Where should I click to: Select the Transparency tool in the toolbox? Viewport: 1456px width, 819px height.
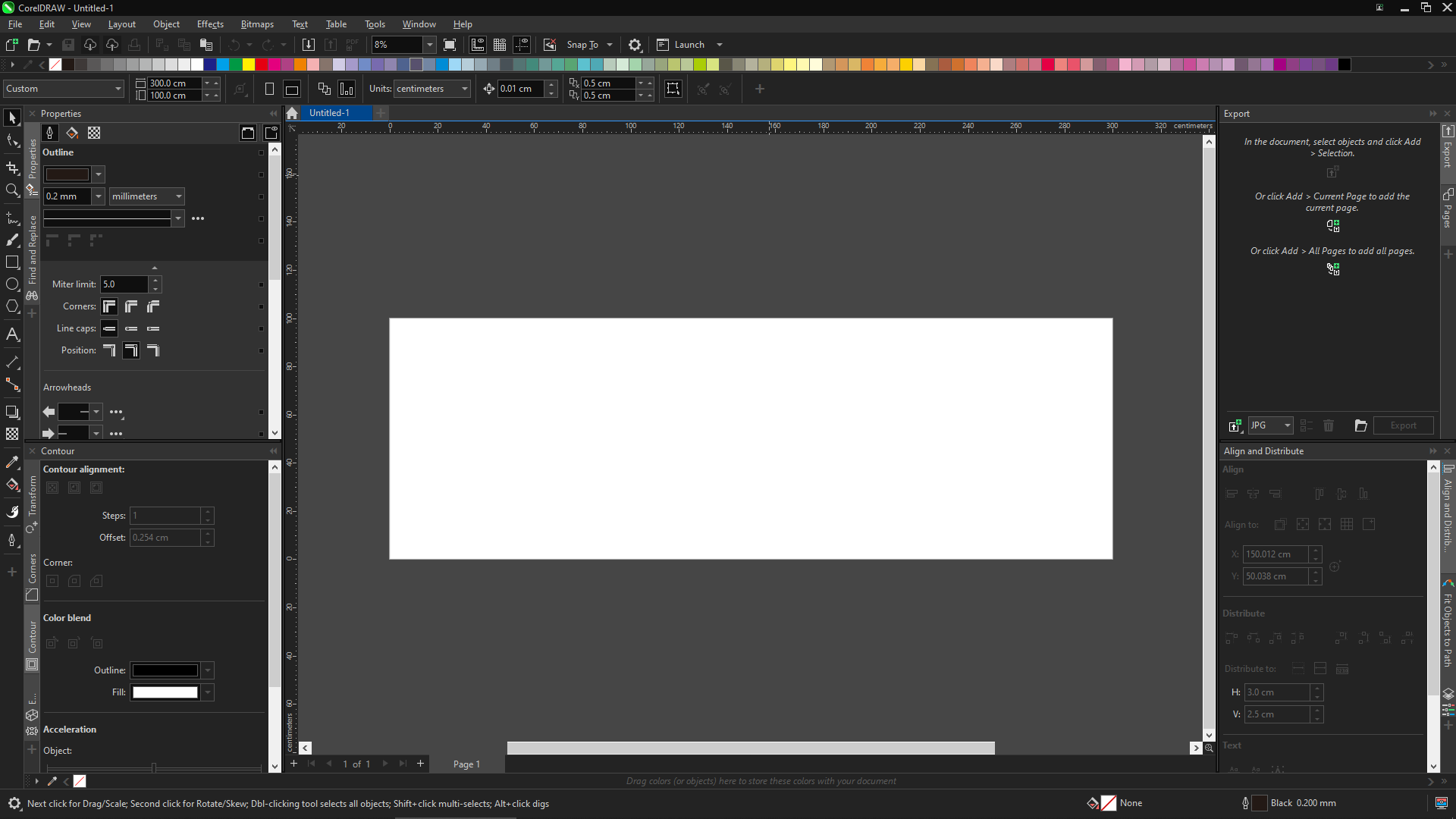pos(12,434)
